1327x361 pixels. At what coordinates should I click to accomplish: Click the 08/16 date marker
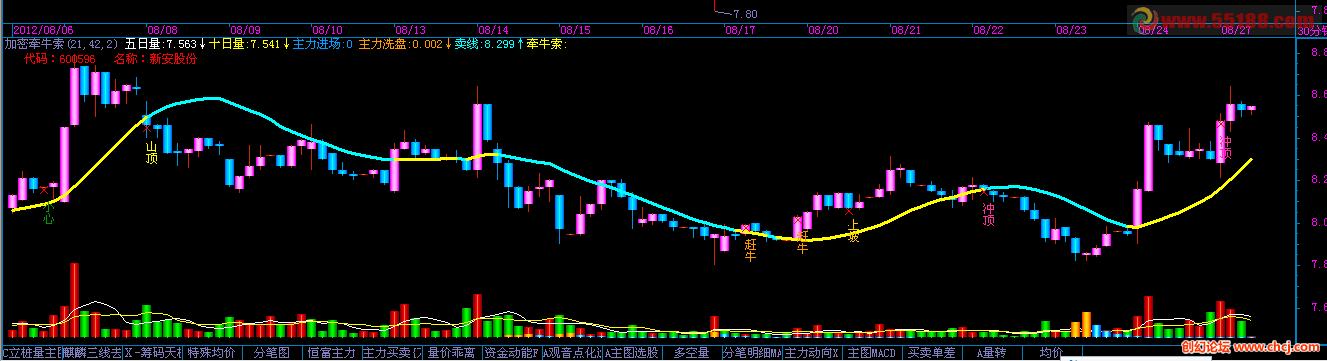[658, 31]
